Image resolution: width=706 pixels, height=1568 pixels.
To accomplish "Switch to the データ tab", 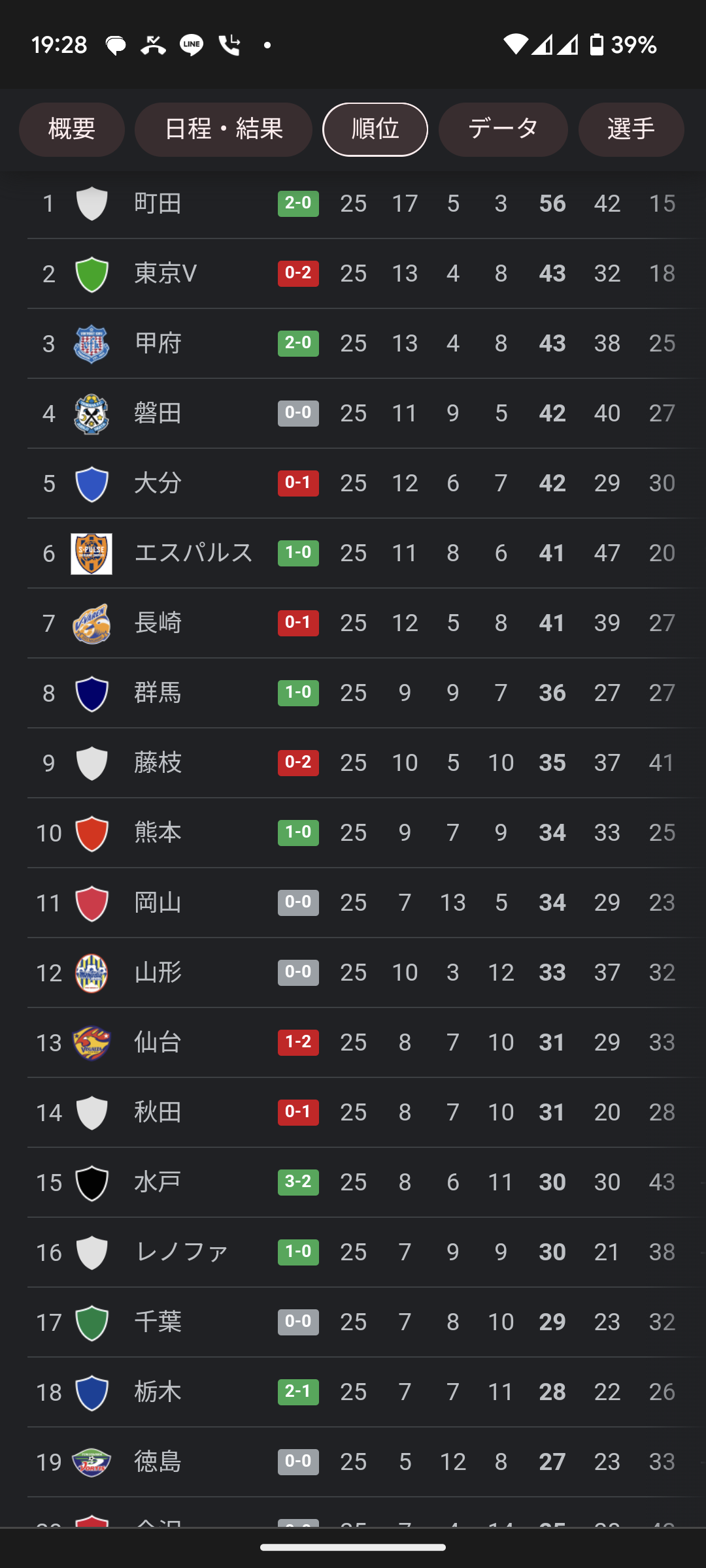I will (503, 129).
